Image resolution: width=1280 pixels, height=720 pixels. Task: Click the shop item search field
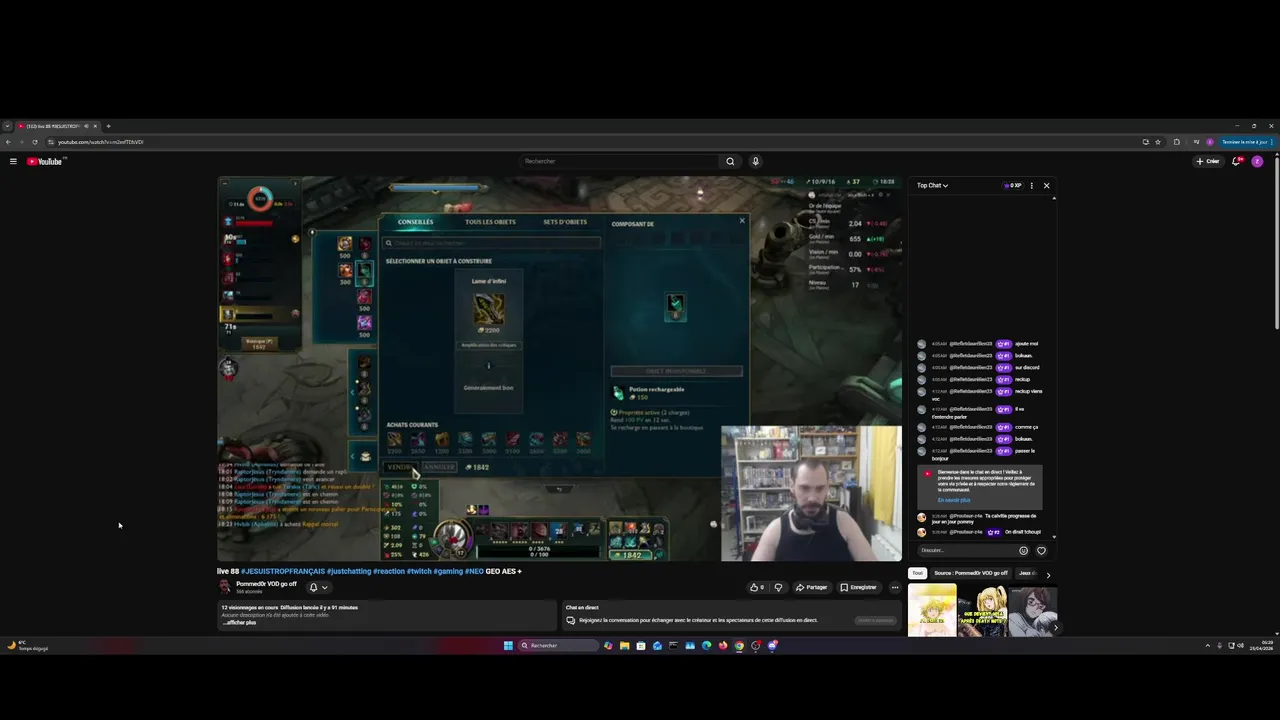pyautogui.click(x=493, y=243)
